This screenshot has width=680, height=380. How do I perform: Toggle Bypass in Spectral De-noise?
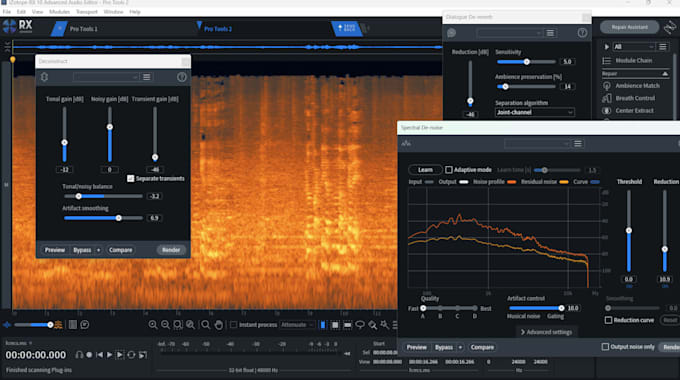pyautogui.click(x=444, y=347)
